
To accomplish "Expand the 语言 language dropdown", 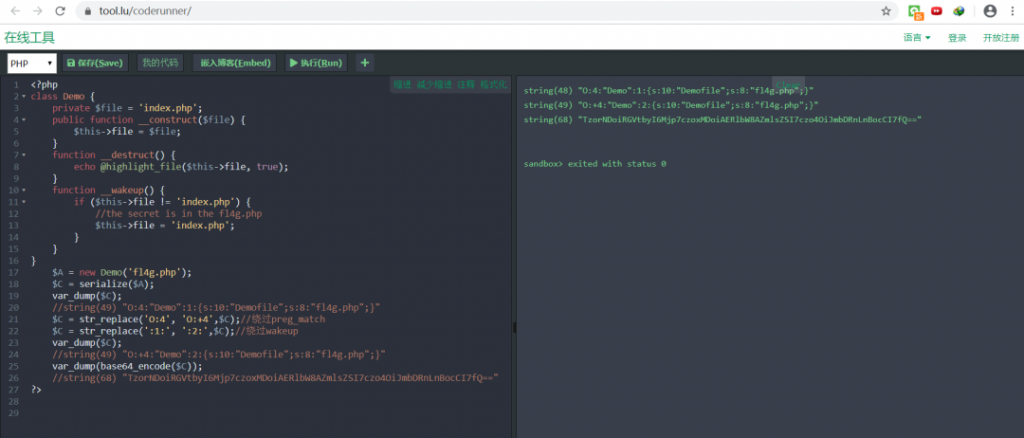I will [917, 38].
